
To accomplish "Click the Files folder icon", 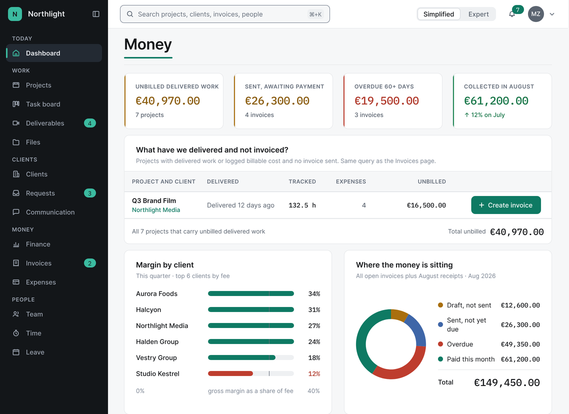I will pyautogui.click(x=16, y=142).
